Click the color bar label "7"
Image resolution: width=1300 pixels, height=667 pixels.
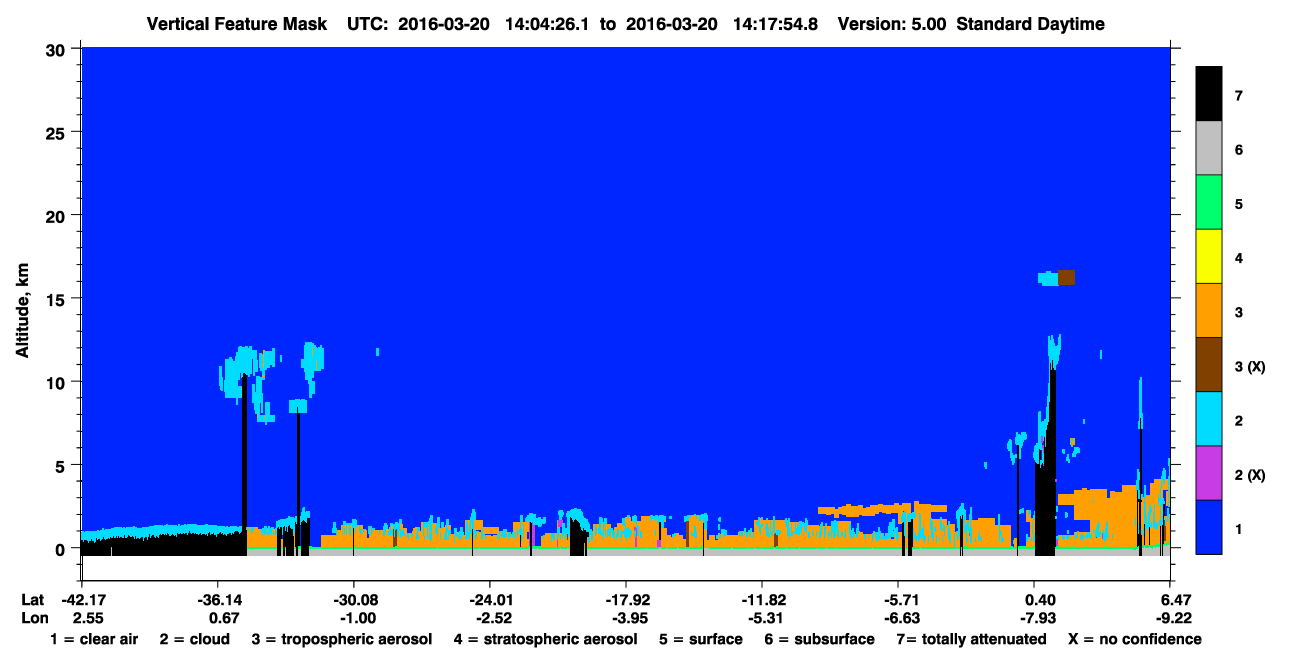1238,96
